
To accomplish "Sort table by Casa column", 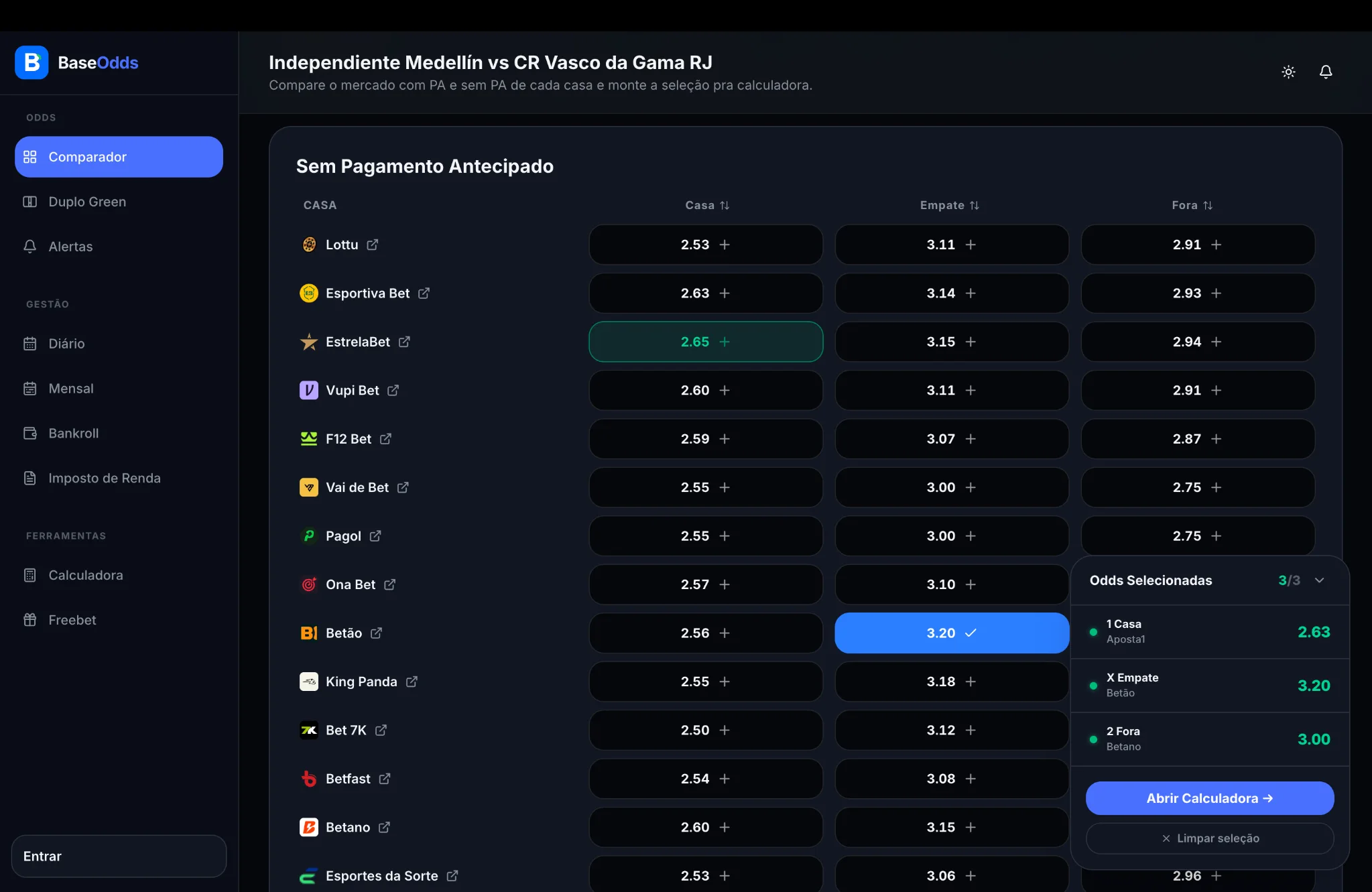I will click(707, 205).
